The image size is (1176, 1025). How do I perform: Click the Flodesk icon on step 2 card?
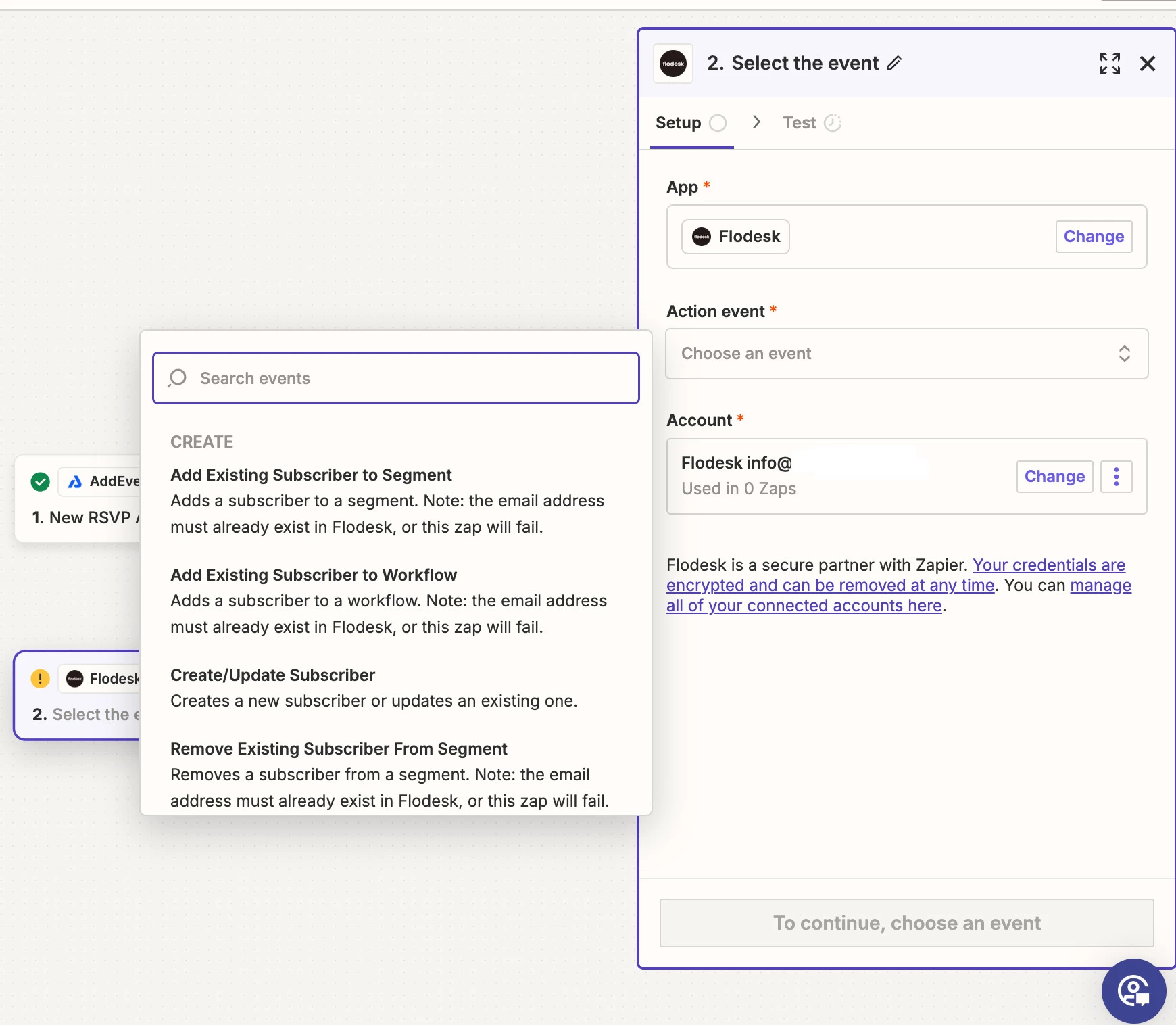click(x=75, y=679)
